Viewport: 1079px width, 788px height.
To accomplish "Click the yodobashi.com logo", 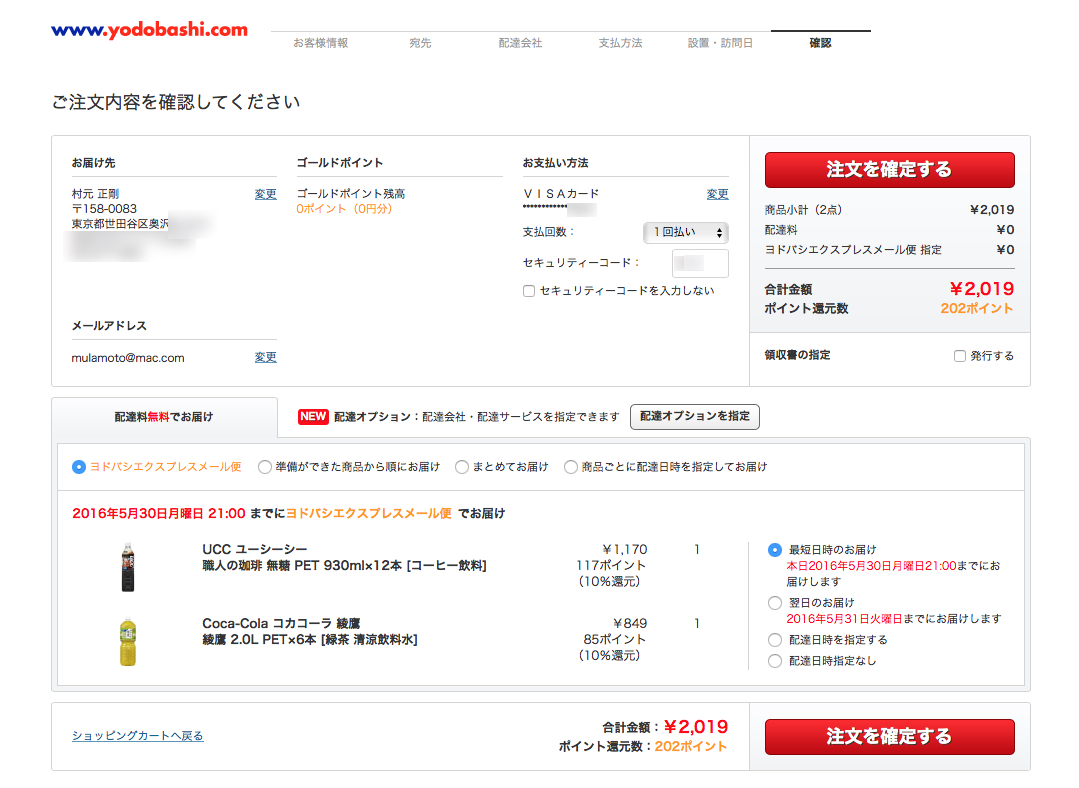I will 149,30.
